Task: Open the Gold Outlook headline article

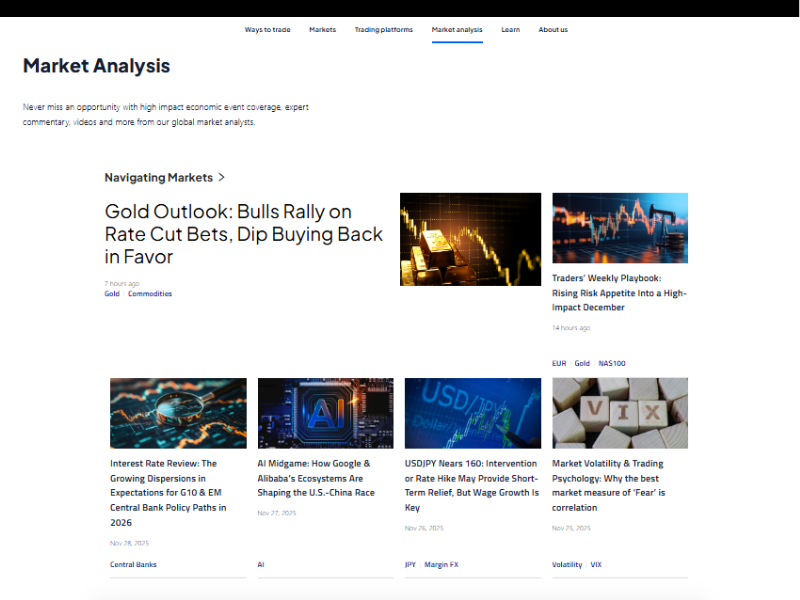Action: (243, 234)
